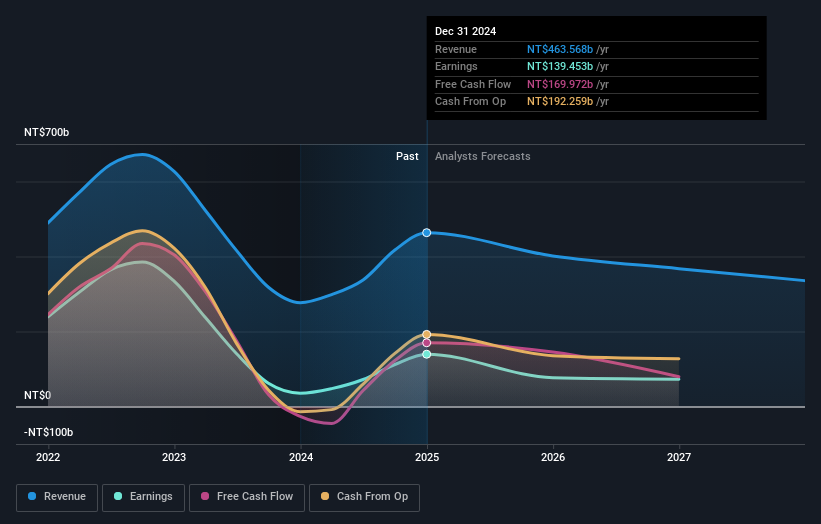Viewport: 821px width, 524px height.
Task: Toggle the Revenue series legend button
Action: point(57,497)
